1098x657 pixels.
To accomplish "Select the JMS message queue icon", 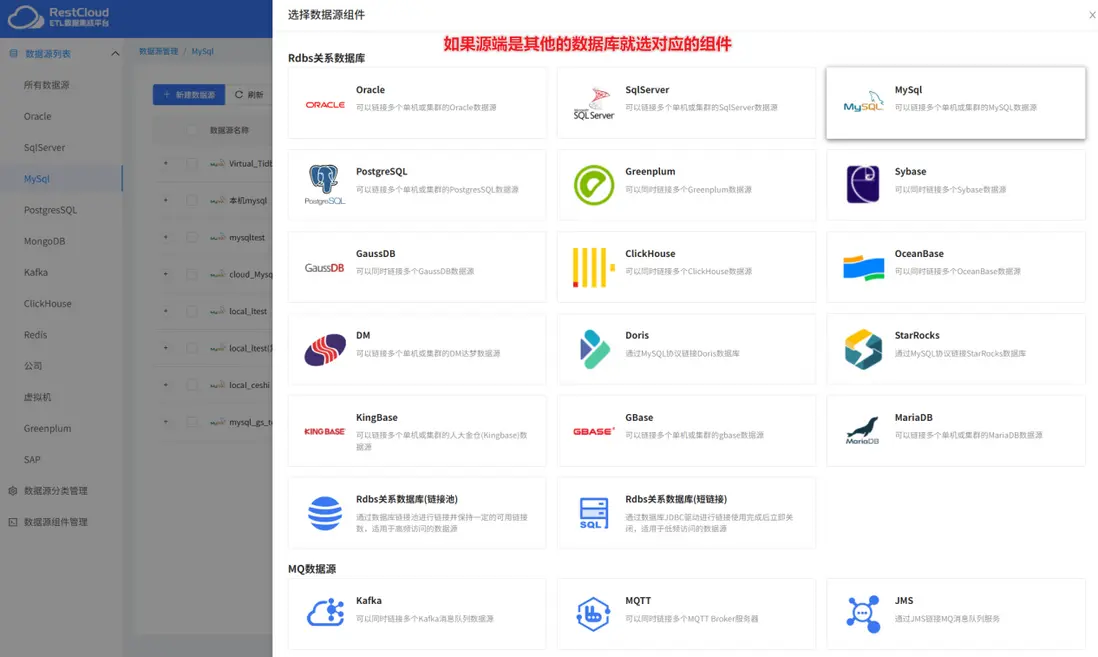I will pyautogui.click(x=863, y=614).
